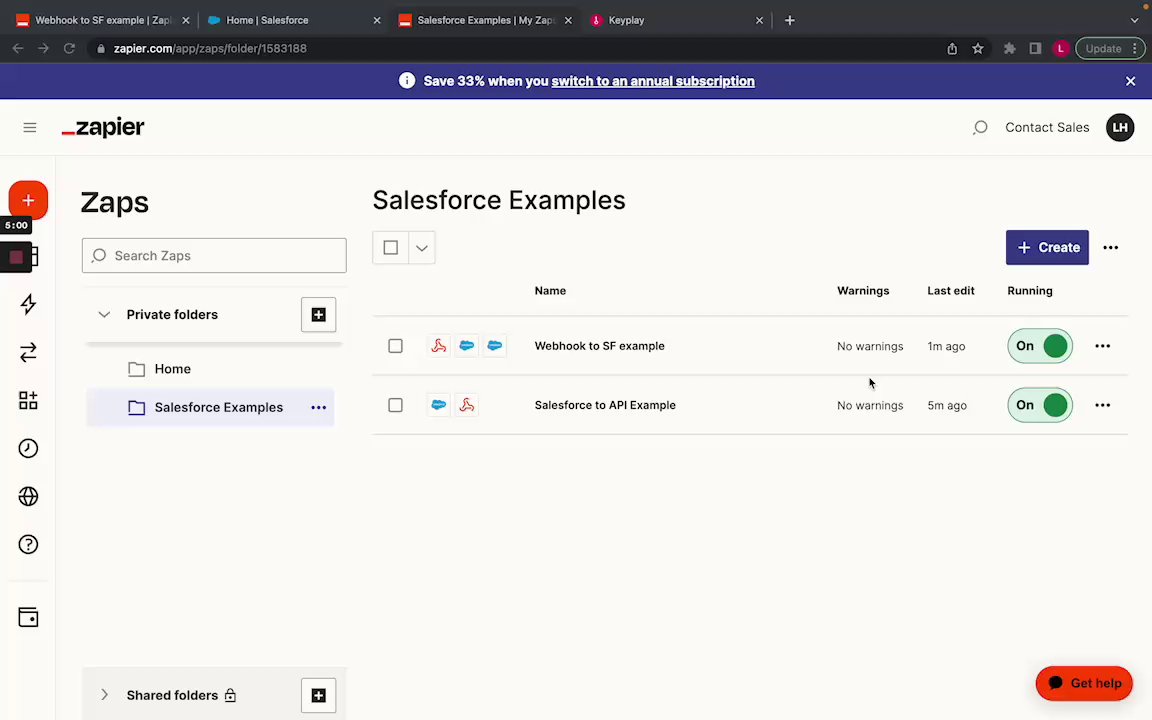Screen dimensions: 1152x720
Task: Add a new shared folder
Action: 318,695
